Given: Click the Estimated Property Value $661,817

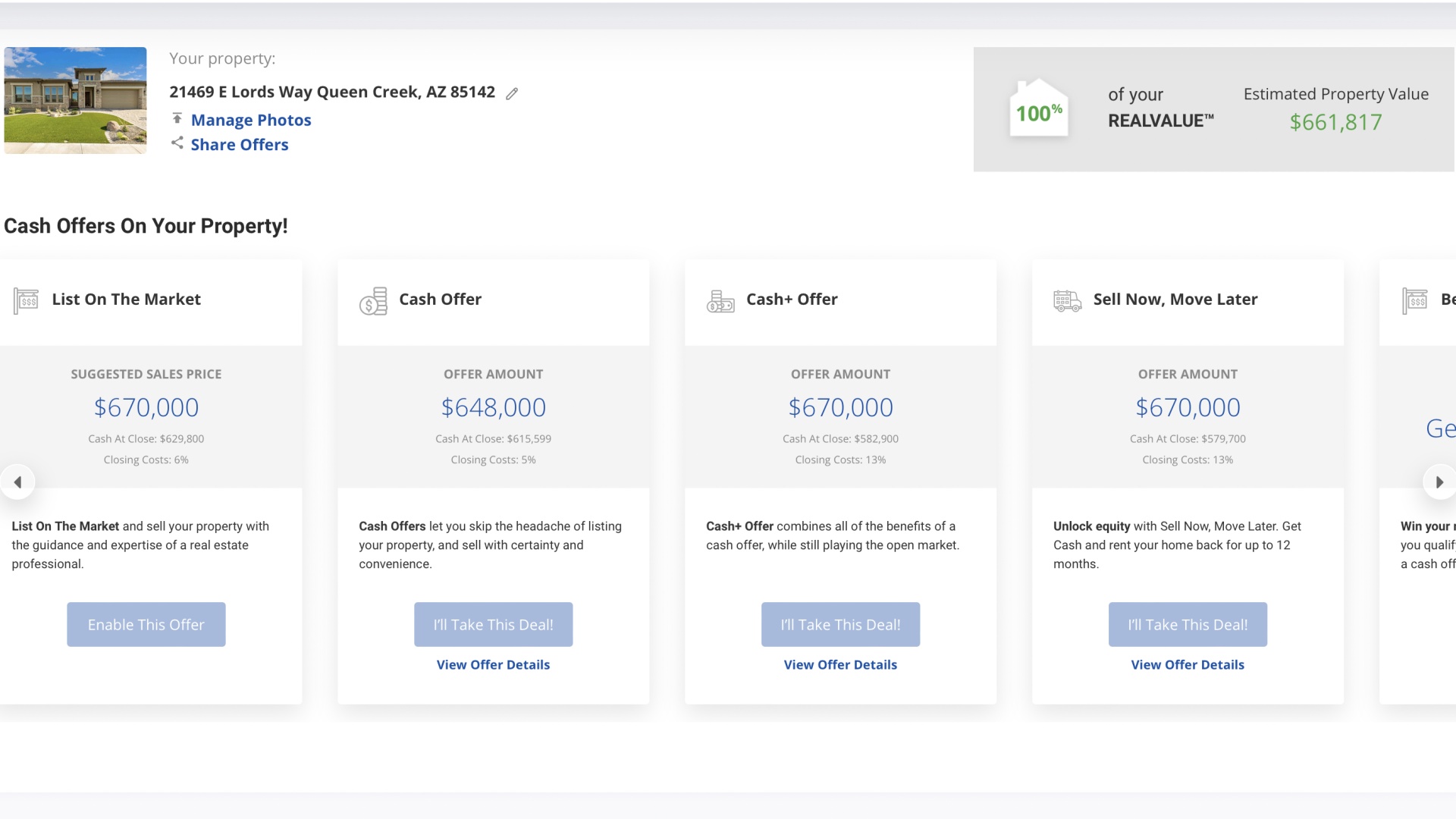Looking at the screenshot, I should tap(1336, 121).
